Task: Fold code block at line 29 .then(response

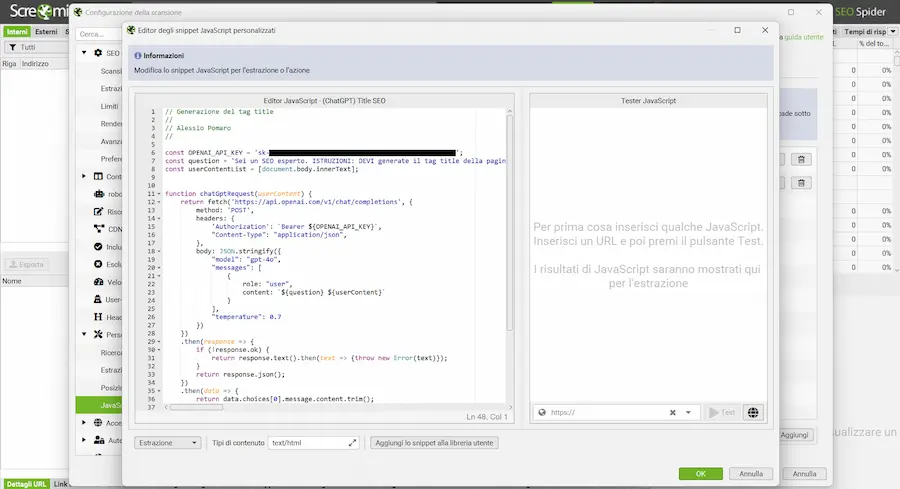Action: [x=159, y=341]
